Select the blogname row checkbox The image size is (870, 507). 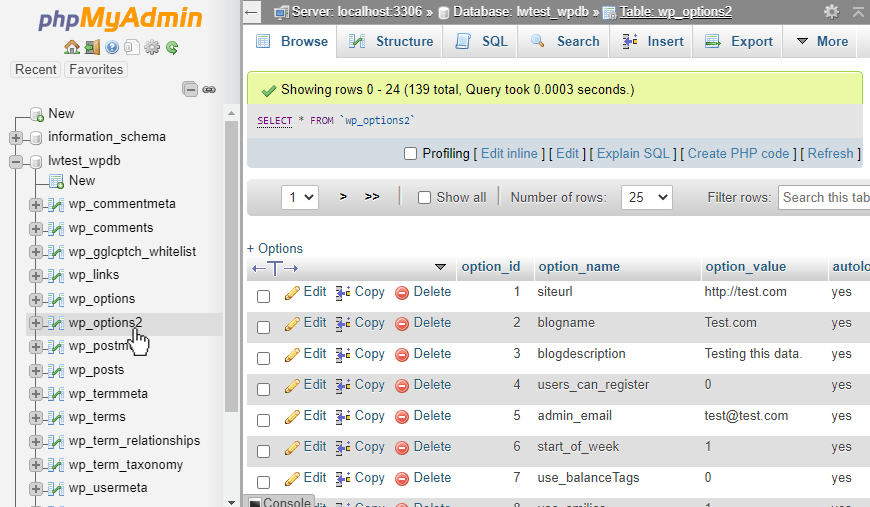click(264, 327)
